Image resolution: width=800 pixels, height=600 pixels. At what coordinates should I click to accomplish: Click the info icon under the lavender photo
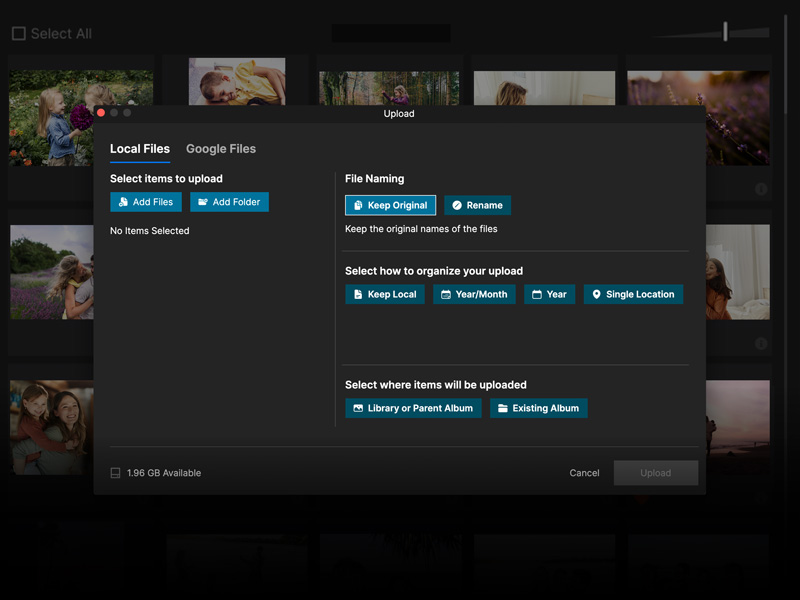coord(761,189)
